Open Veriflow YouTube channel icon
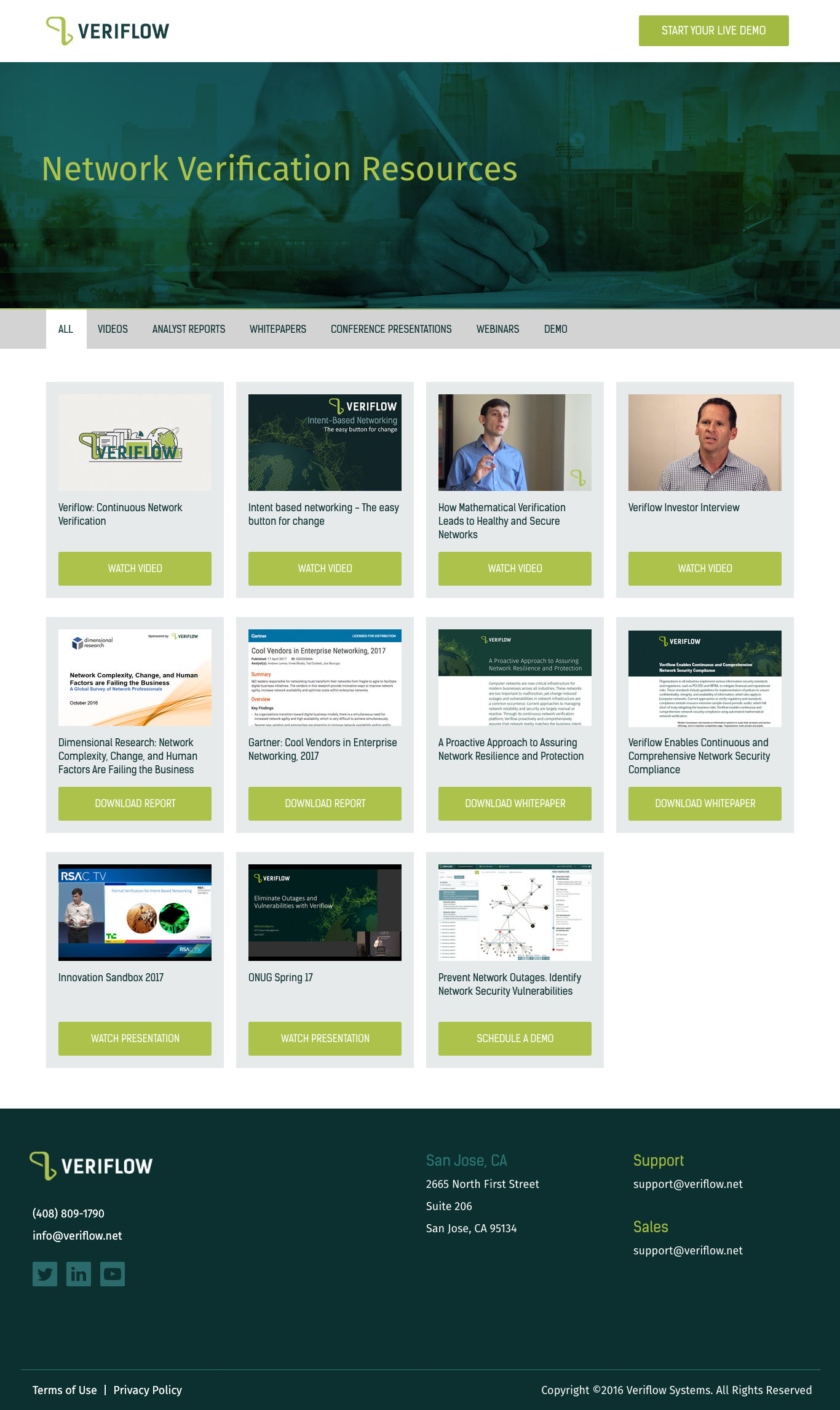 (x=113, y=1273)
